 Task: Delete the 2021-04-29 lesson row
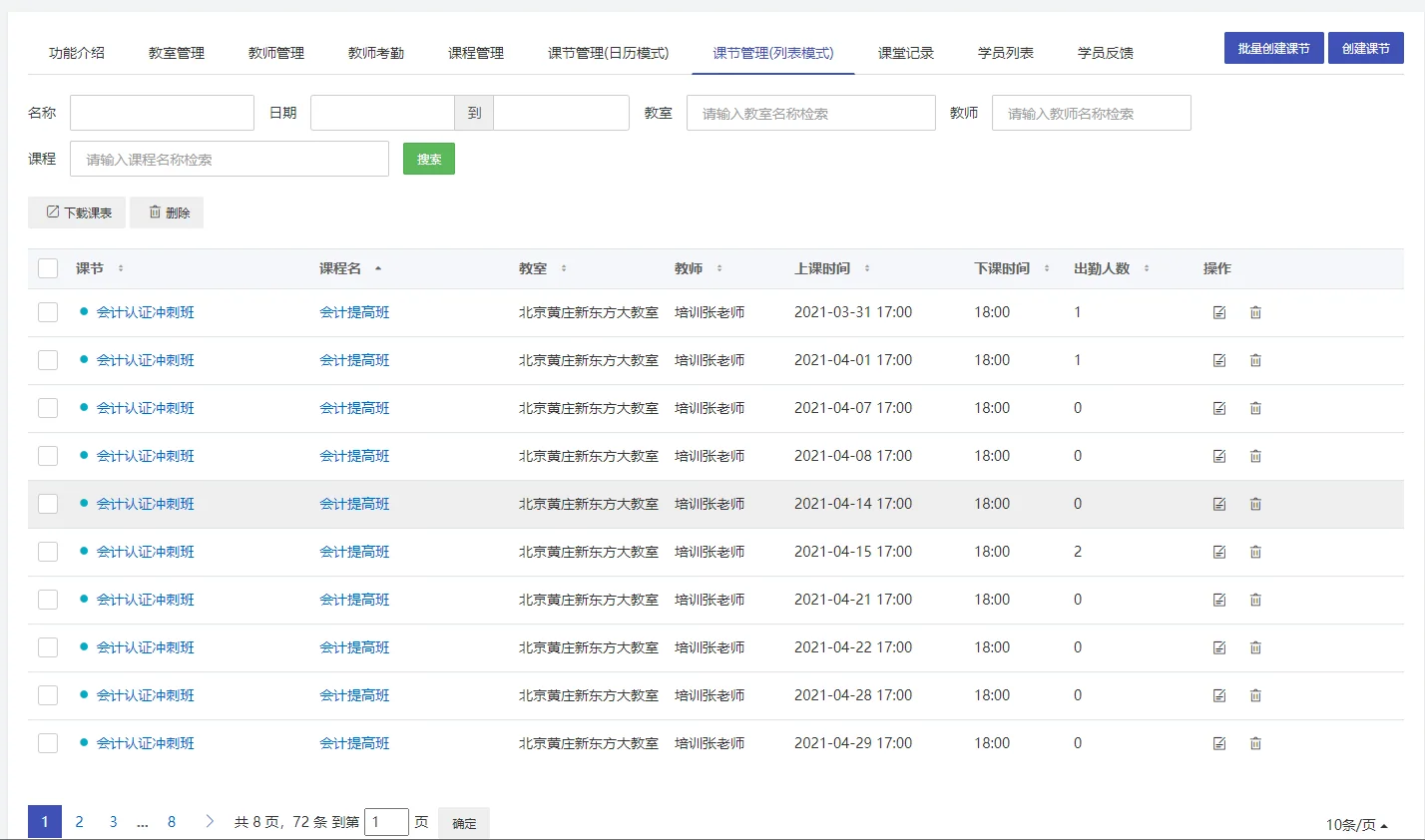pyautogui.click(x=1255, y=743)
